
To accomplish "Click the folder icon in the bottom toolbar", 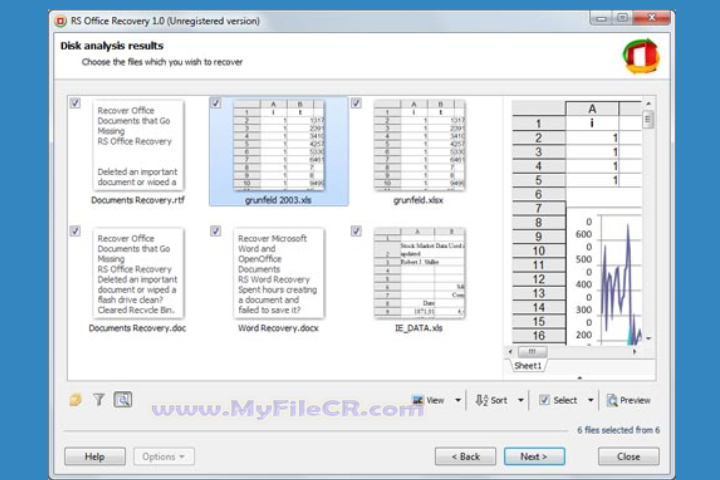I will click(76, 400).
